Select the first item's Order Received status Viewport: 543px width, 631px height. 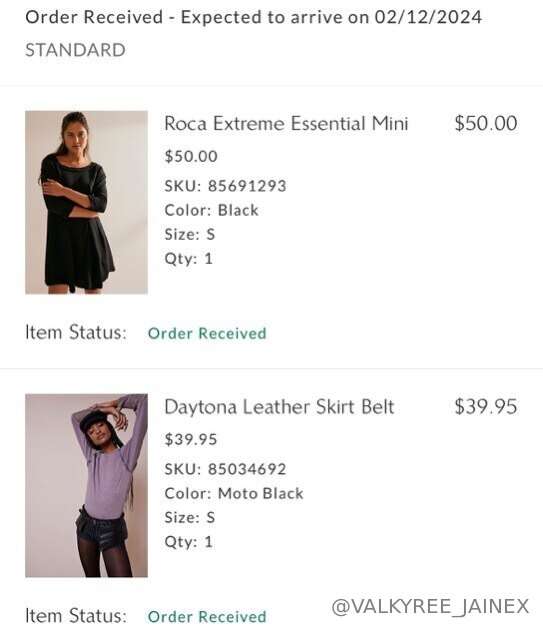coord(207,333)
